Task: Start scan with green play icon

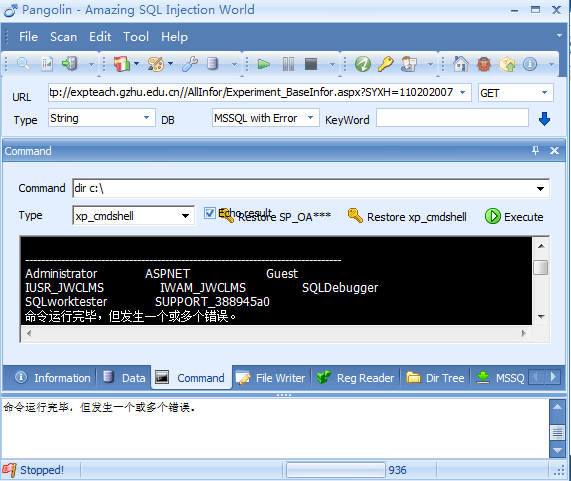Action: coord(264,64)
